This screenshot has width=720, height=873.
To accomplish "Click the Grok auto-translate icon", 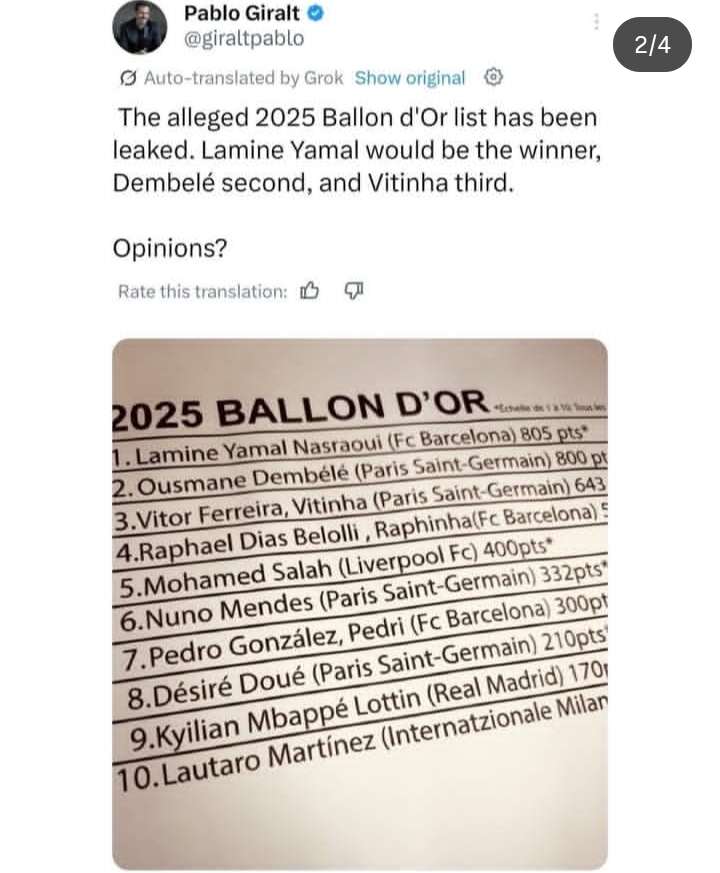I will pos(128,78).
